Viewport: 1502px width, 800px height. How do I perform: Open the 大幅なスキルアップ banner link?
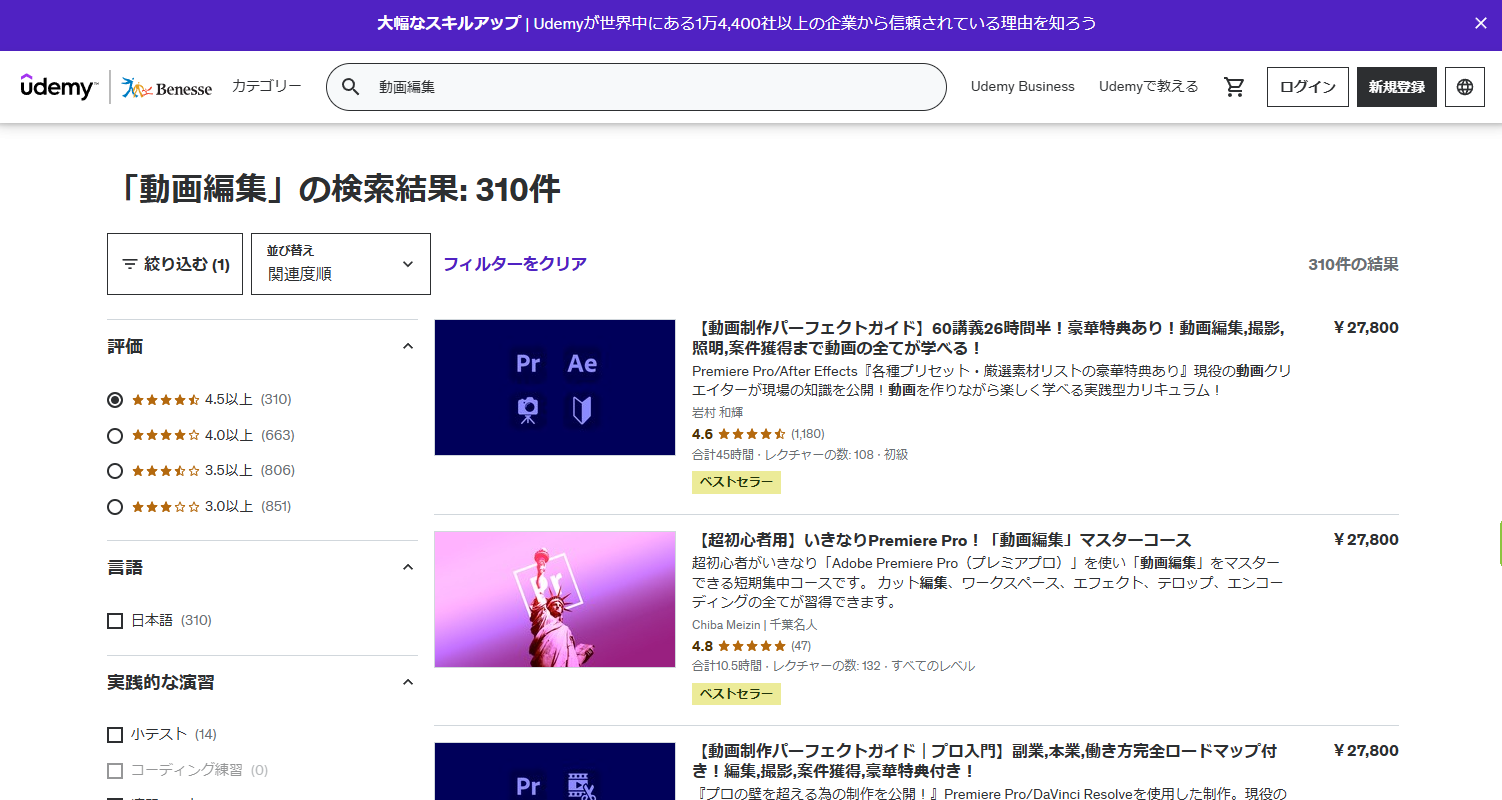[736, 23]
